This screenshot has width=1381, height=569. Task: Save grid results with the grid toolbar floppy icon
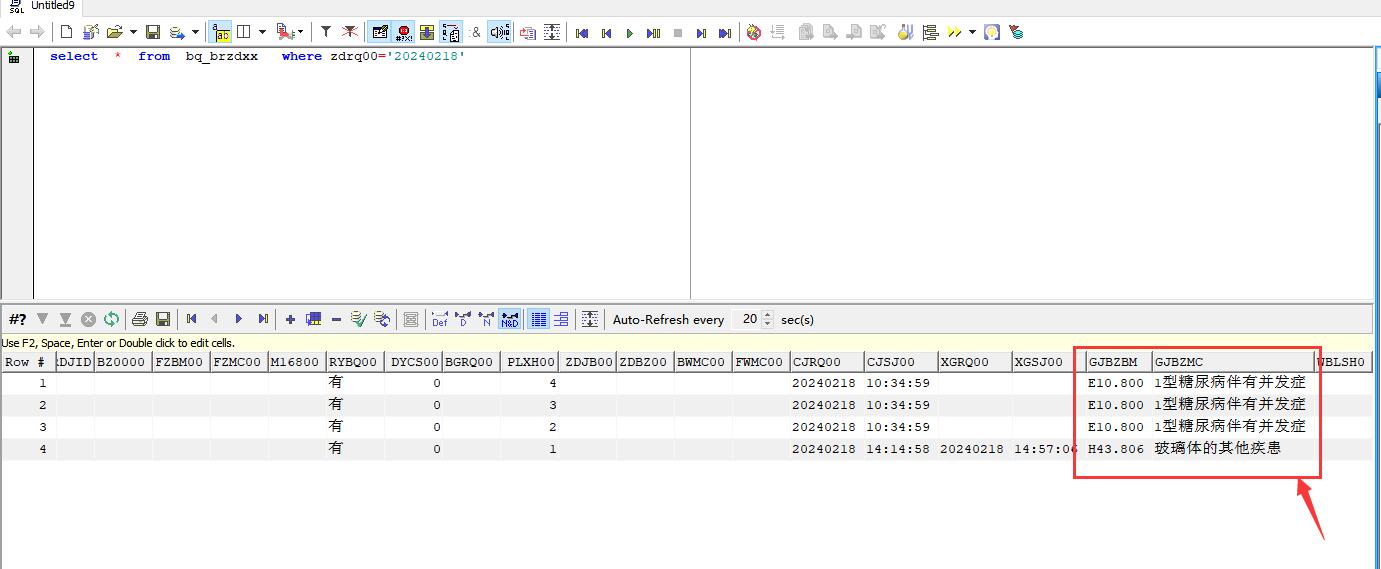pos(163,319)
